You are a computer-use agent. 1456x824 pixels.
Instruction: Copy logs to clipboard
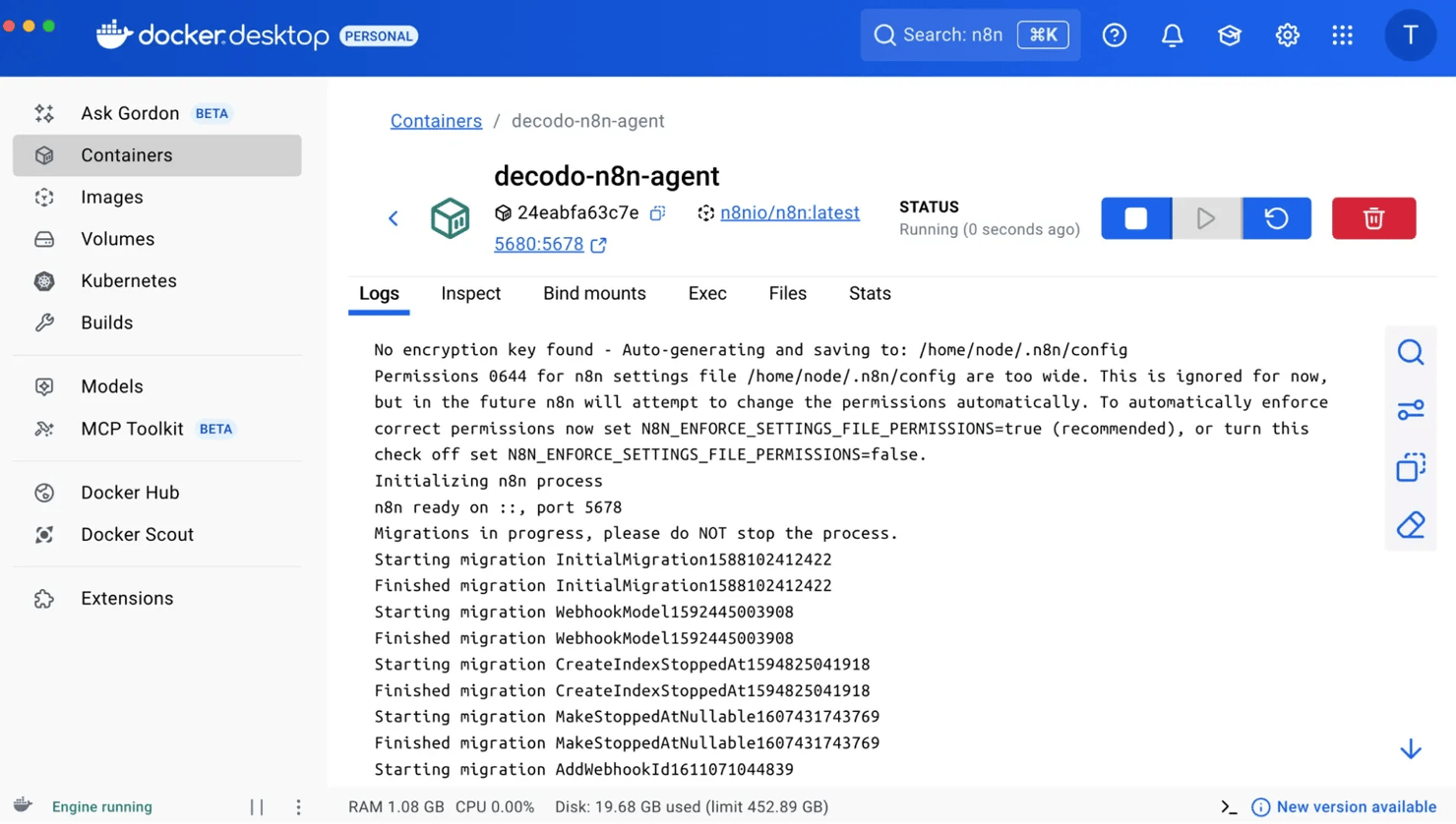pos(1410,467)
